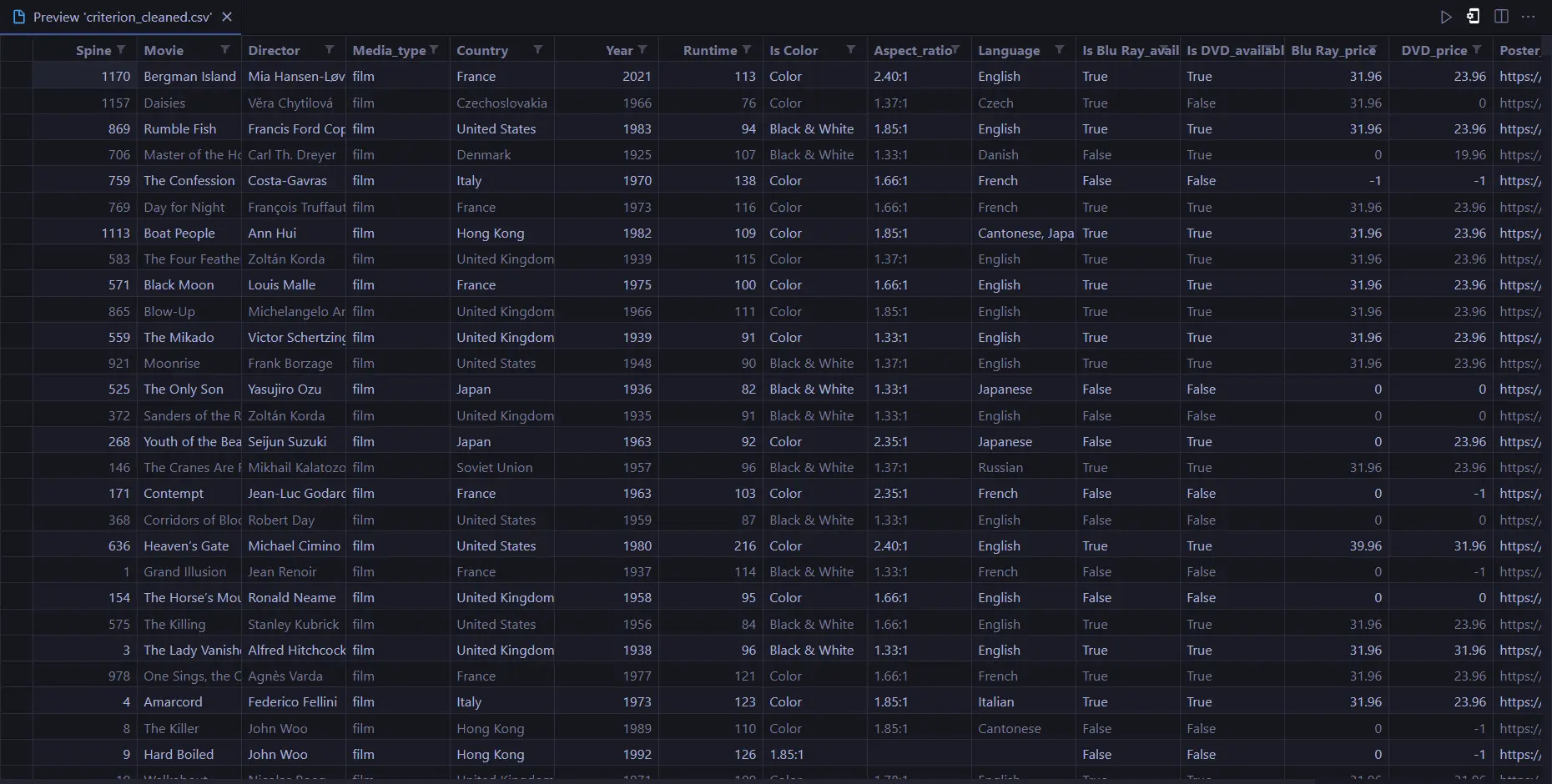Click 'The Mikado' movie cell
Screen dimensions: 1552x784
click(x=189, y=337)
